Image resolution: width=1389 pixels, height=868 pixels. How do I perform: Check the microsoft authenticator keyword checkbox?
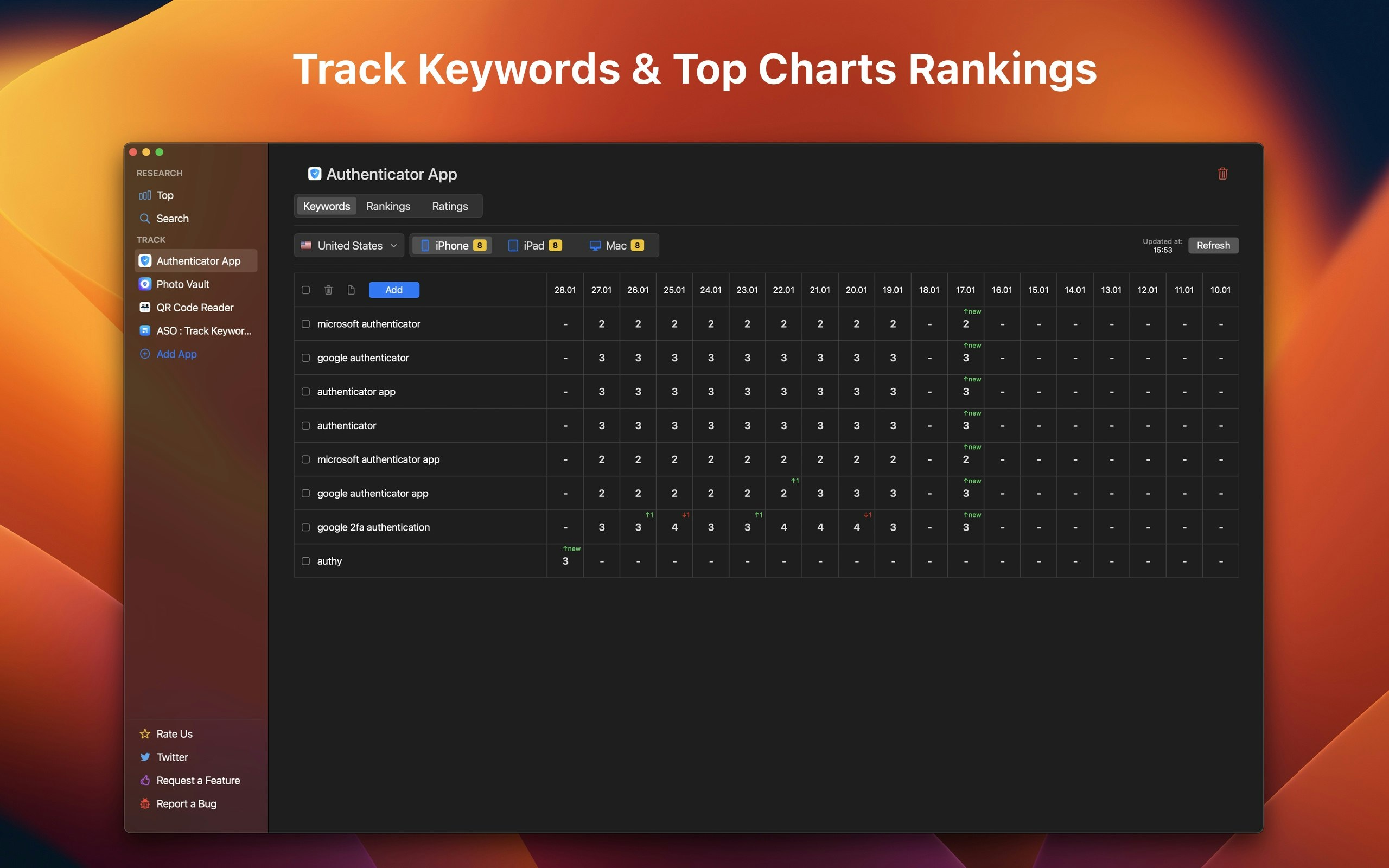306,324
